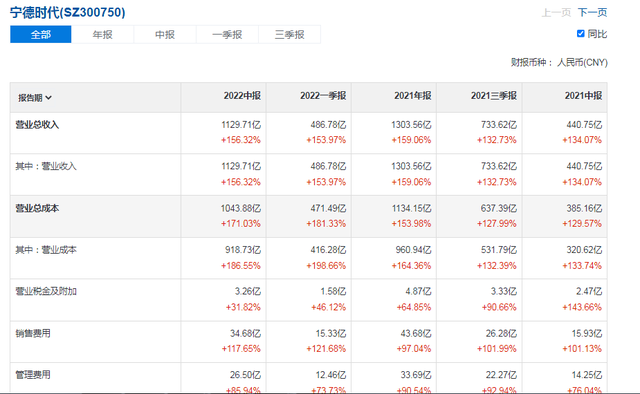Select the 全部 tab
Image resolution: width=640 pixels, height=394 pixels.
(41, 34)
